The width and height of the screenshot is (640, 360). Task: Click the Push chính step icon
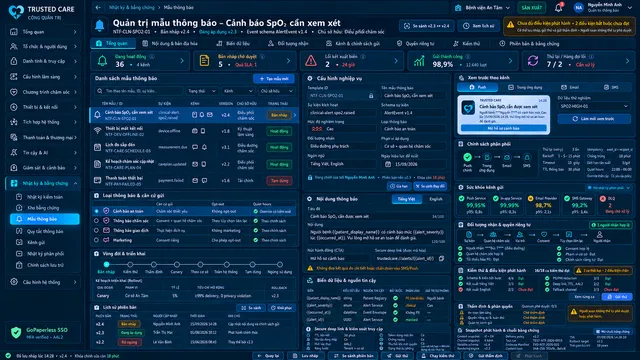(467, 157)
